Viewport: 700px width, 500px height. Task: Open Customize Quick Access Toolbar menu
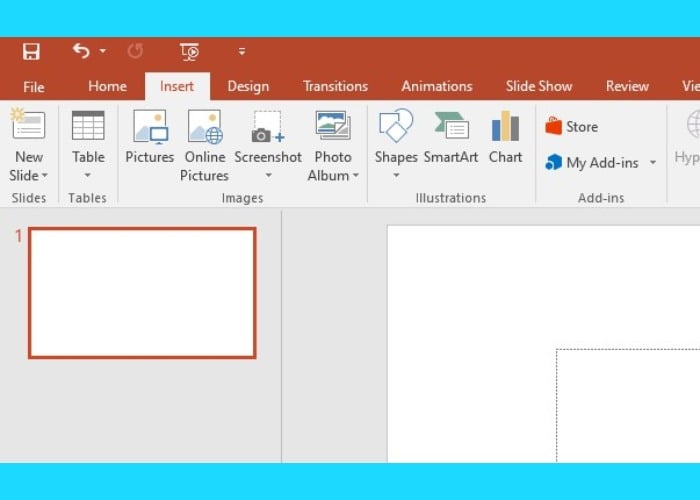point(242,52)
